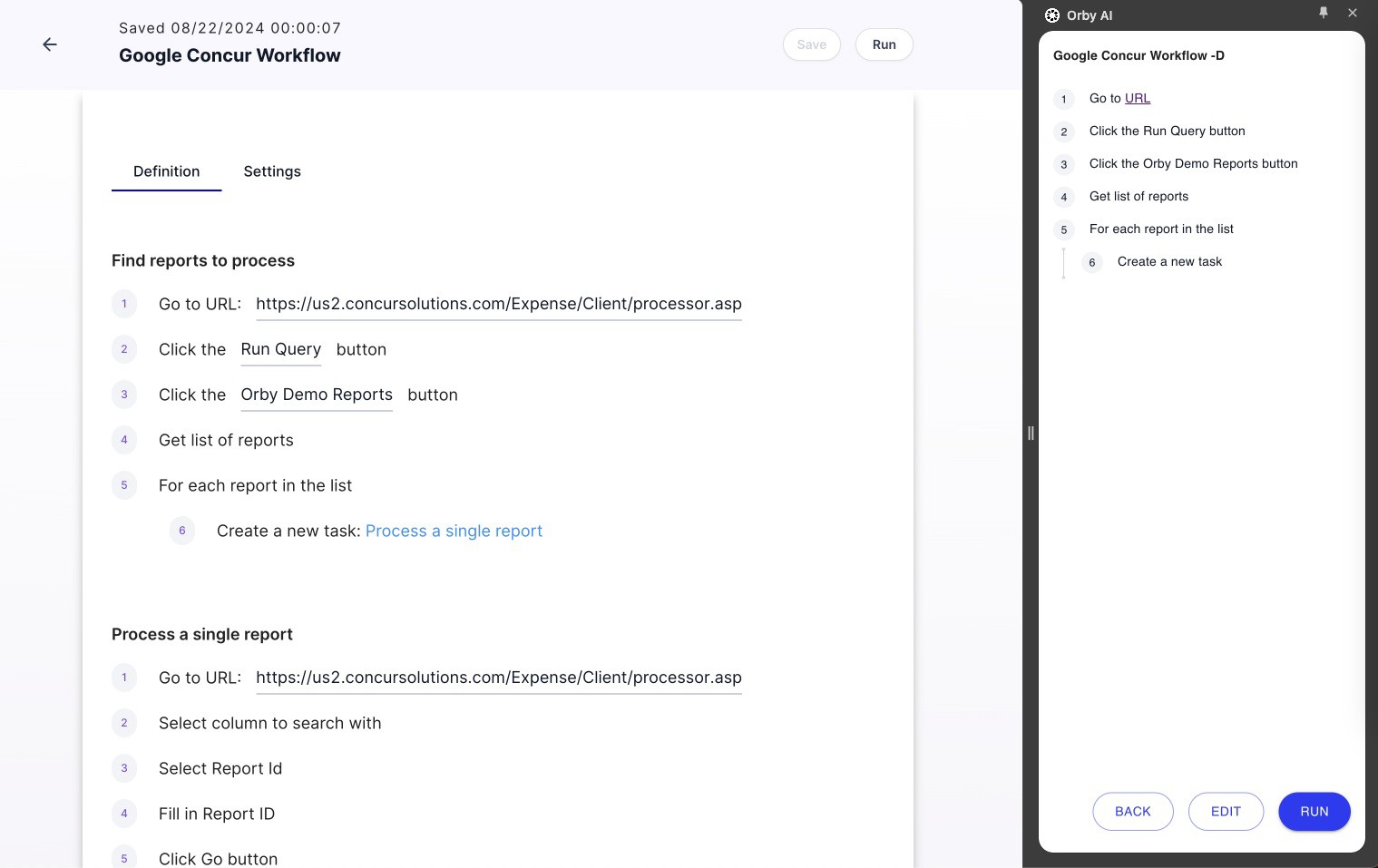The width and height of the screenshot is (1378, 868).
Task: Open the URL link in the Orby panel
Action: tap(1138, 98)
